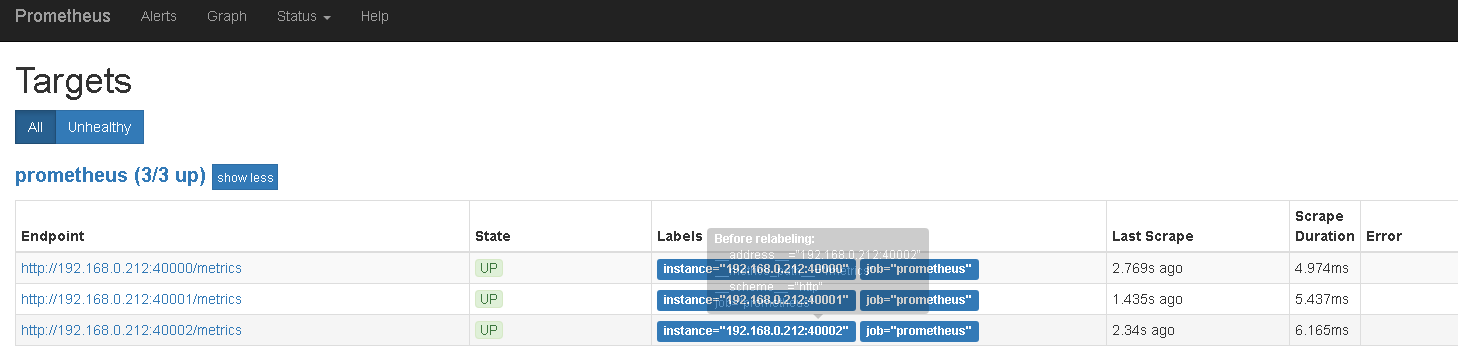Viewport: 1458px width, 363px height.
Task: Collapse targets with show less button
Action: 245,178
